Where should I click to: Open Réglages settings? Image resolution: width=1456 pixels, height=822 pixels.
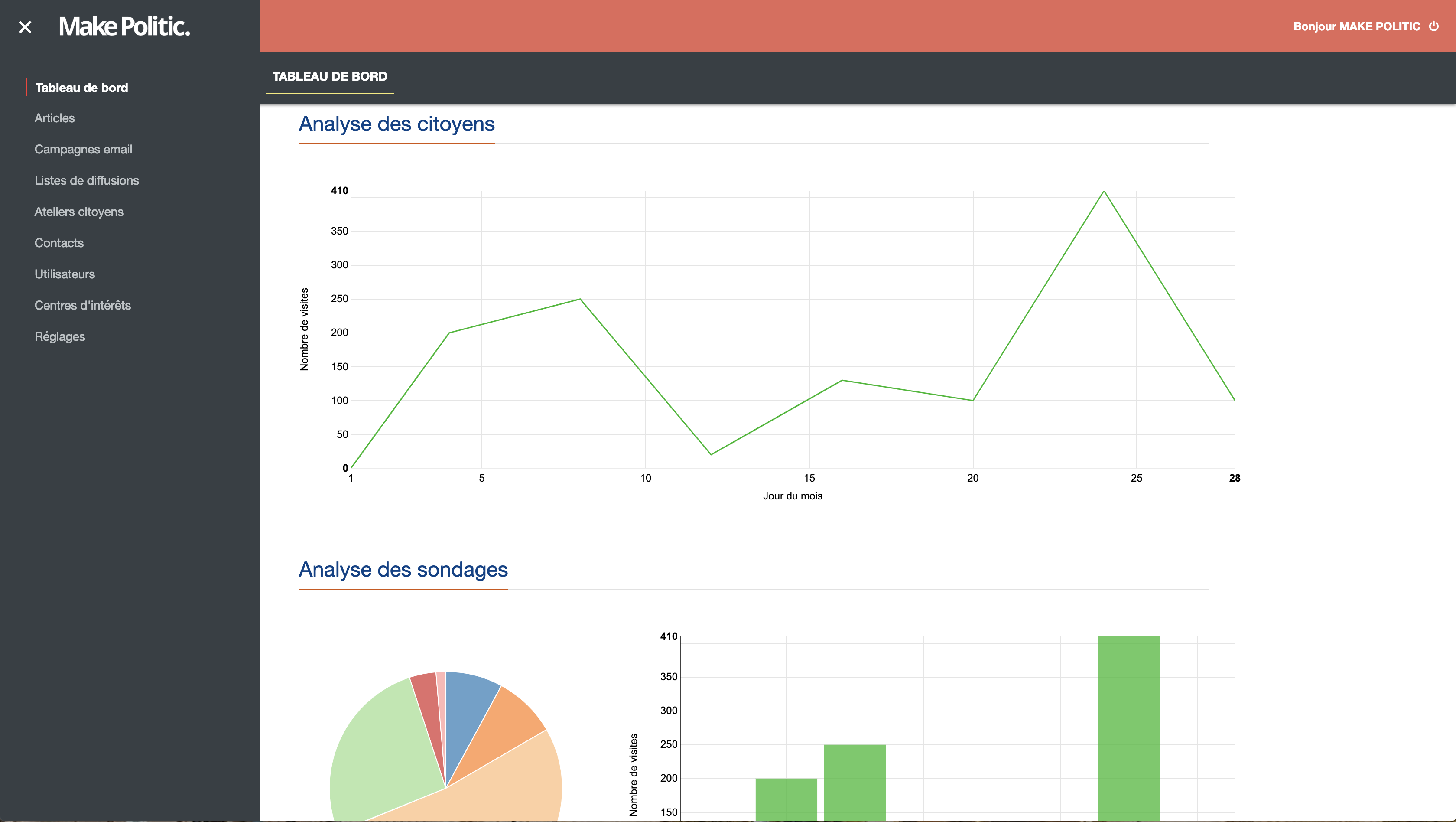tap(59, 336)
